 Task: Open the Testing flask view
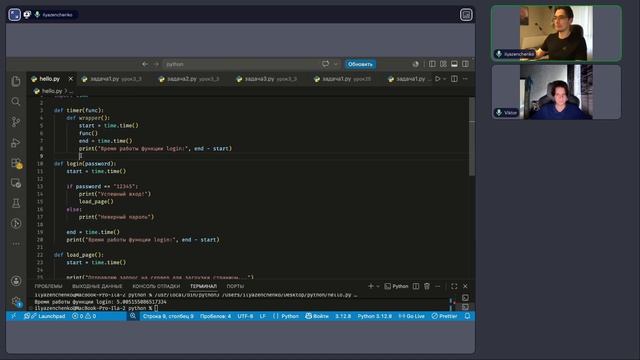(16, 203)
